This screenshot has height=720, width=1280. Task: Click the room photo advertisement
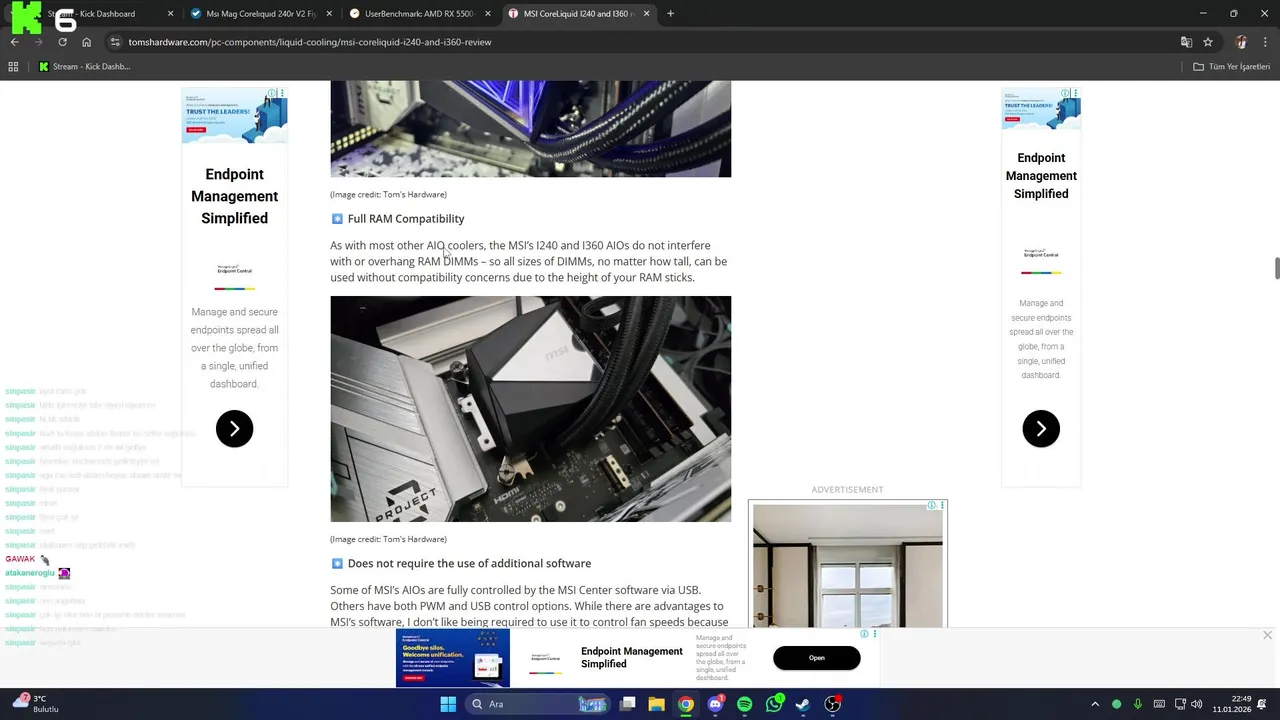(847, 565)
